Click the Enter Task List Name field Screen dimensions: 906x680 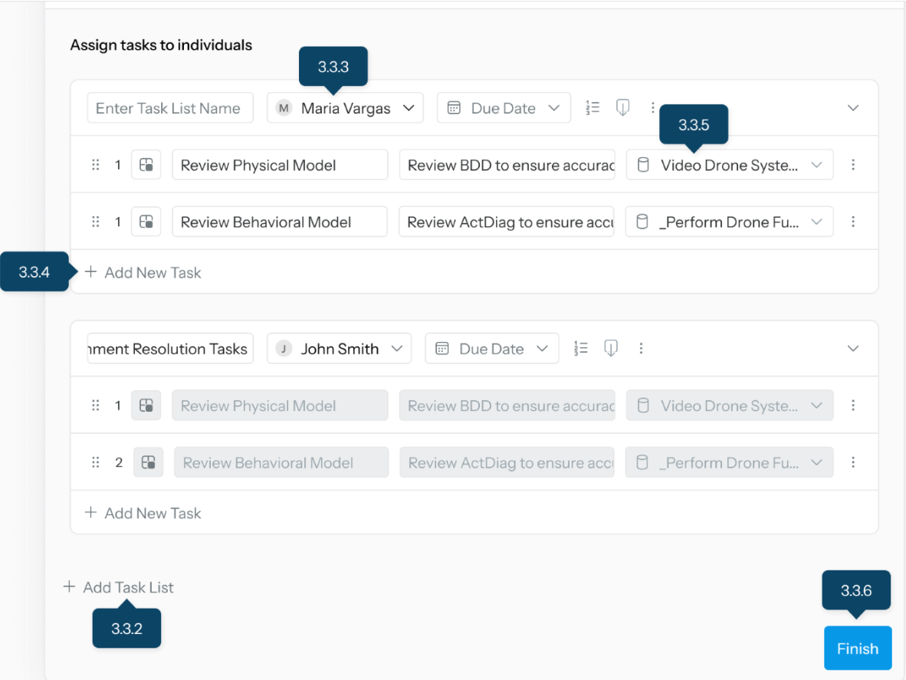pyautogui.click(x=168, y=108)
